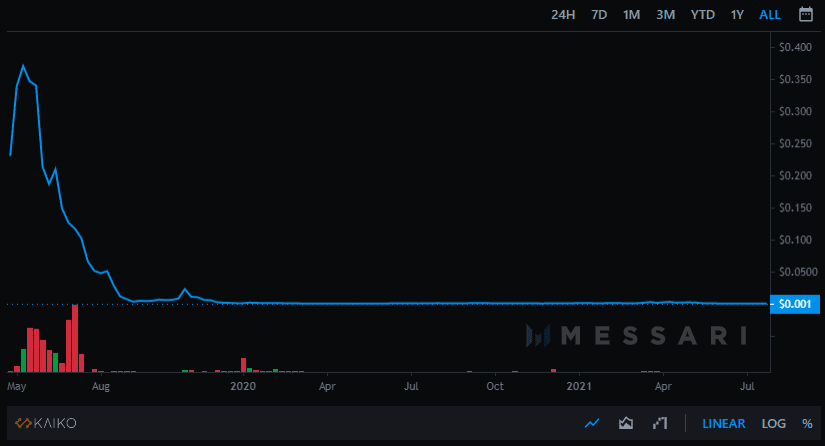
Task: Select the 3M time range
Action: (x=666, y=15)
